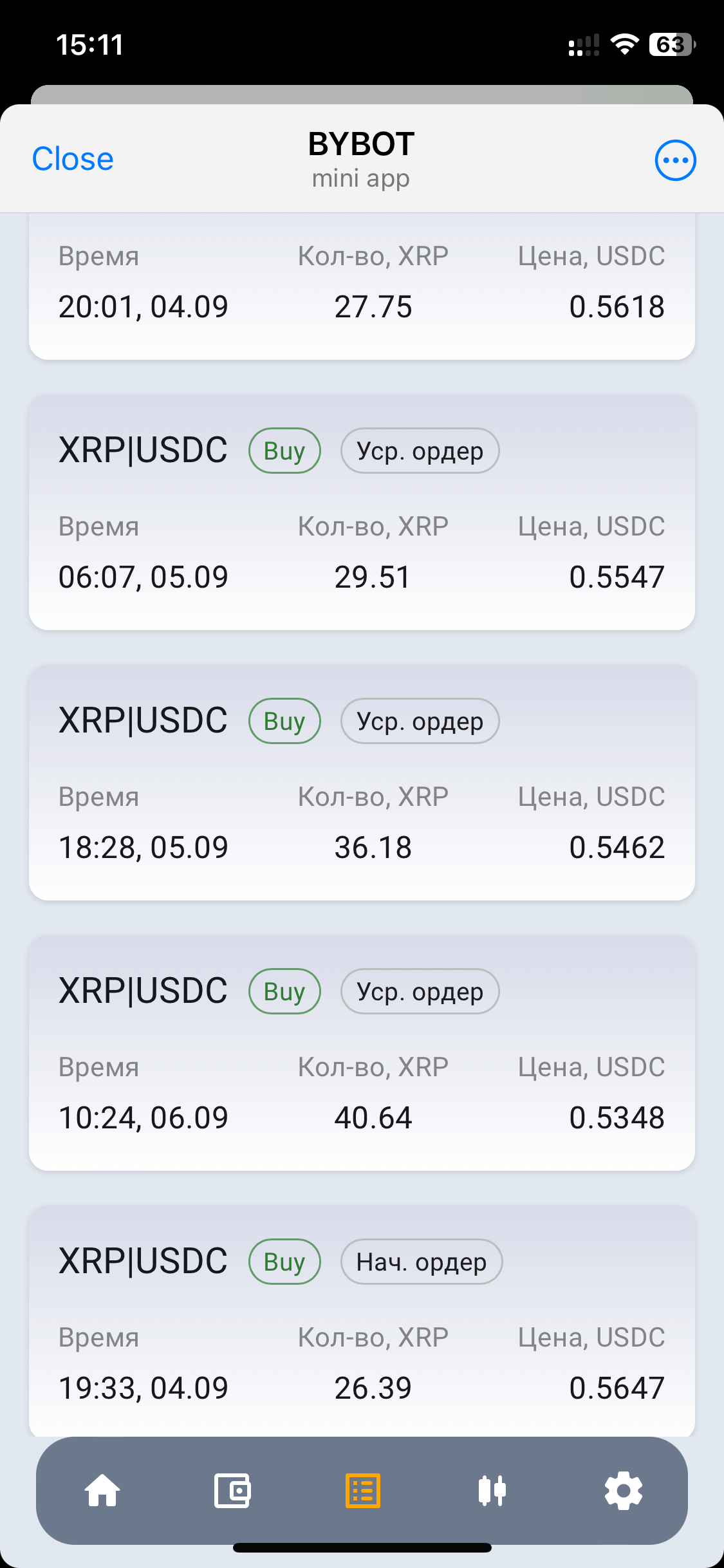Close the BYBOT mini app
Viewport: 724px width, 1568px height.
coord(73,159)
